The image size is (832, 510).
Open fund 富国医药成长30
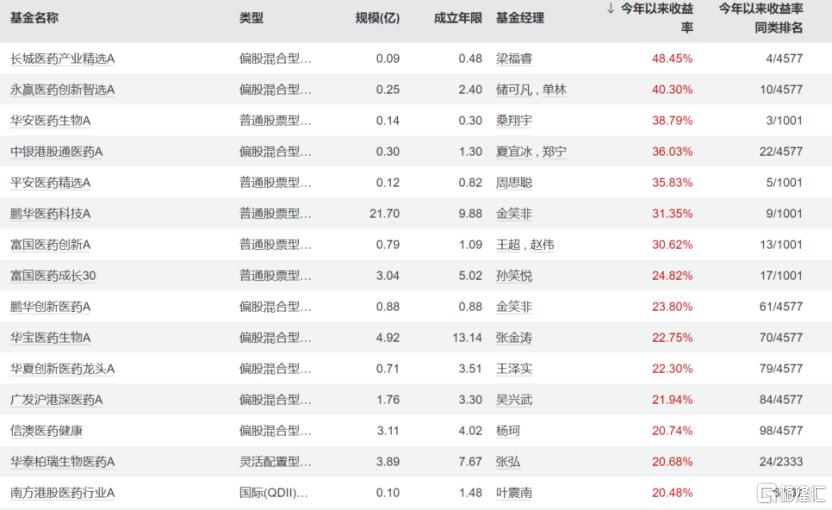pos(53,275)
